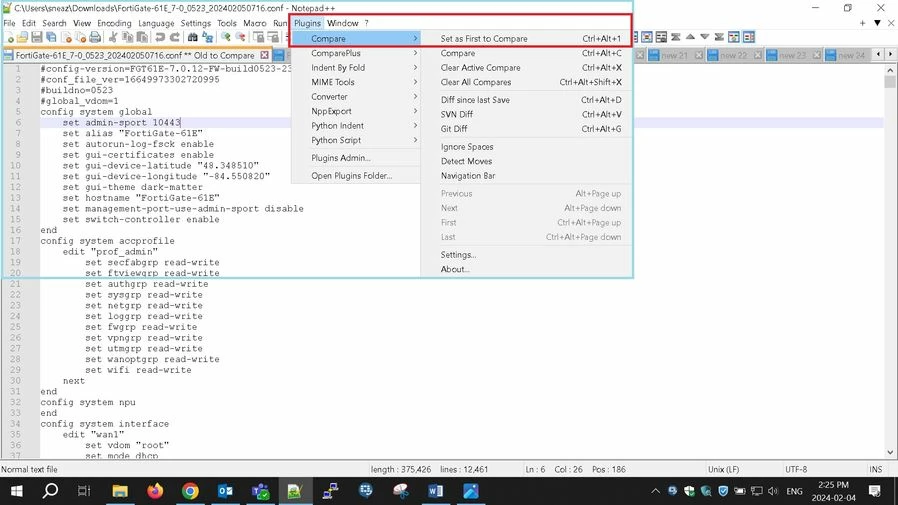Expand the Compare submenu arrow
This screenshot has height=505, width=898.
(415, 38)
